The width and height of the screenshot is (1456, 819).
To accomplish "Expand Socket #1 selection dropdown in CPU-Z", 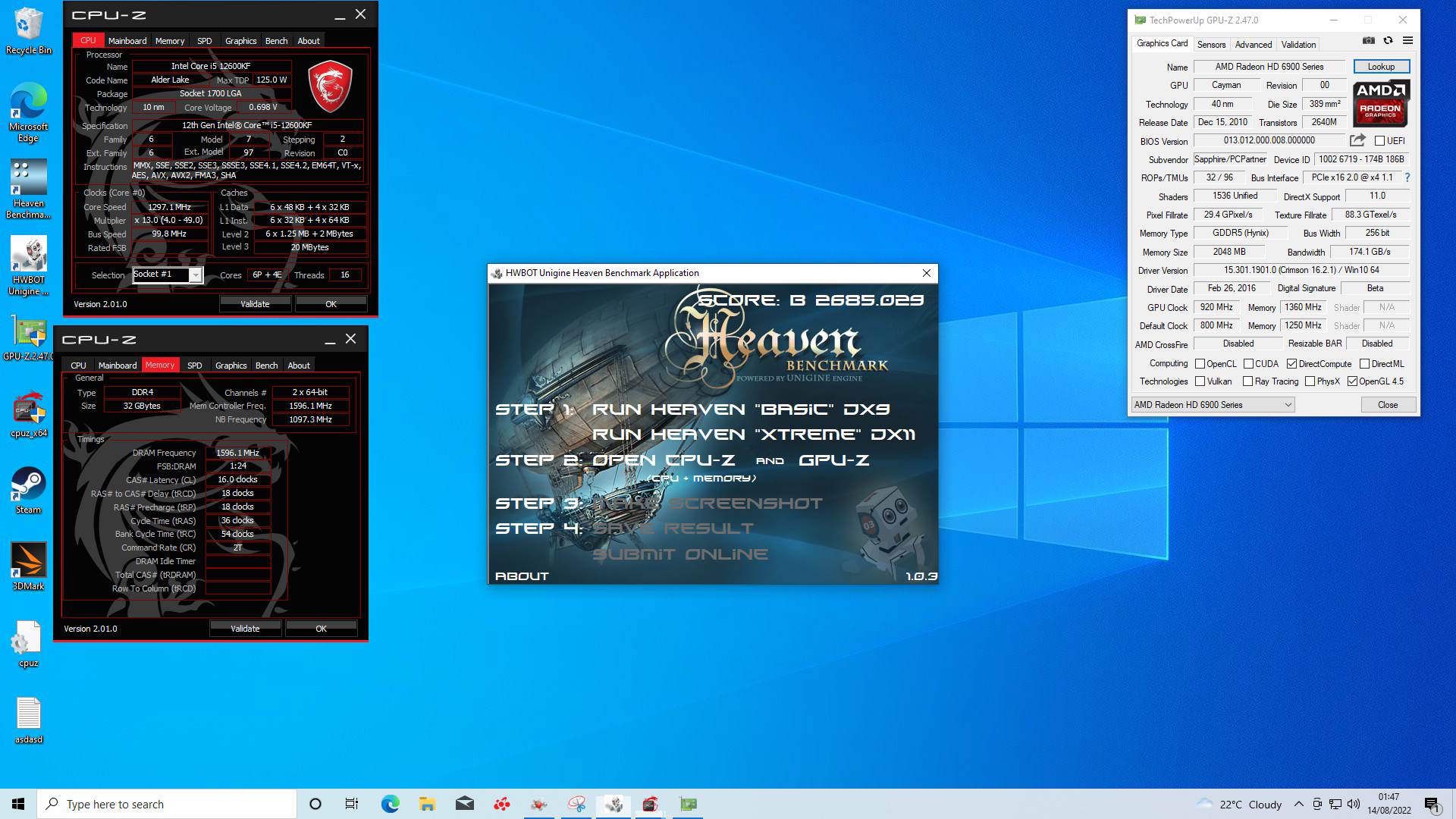I will [x=196, y=275].
